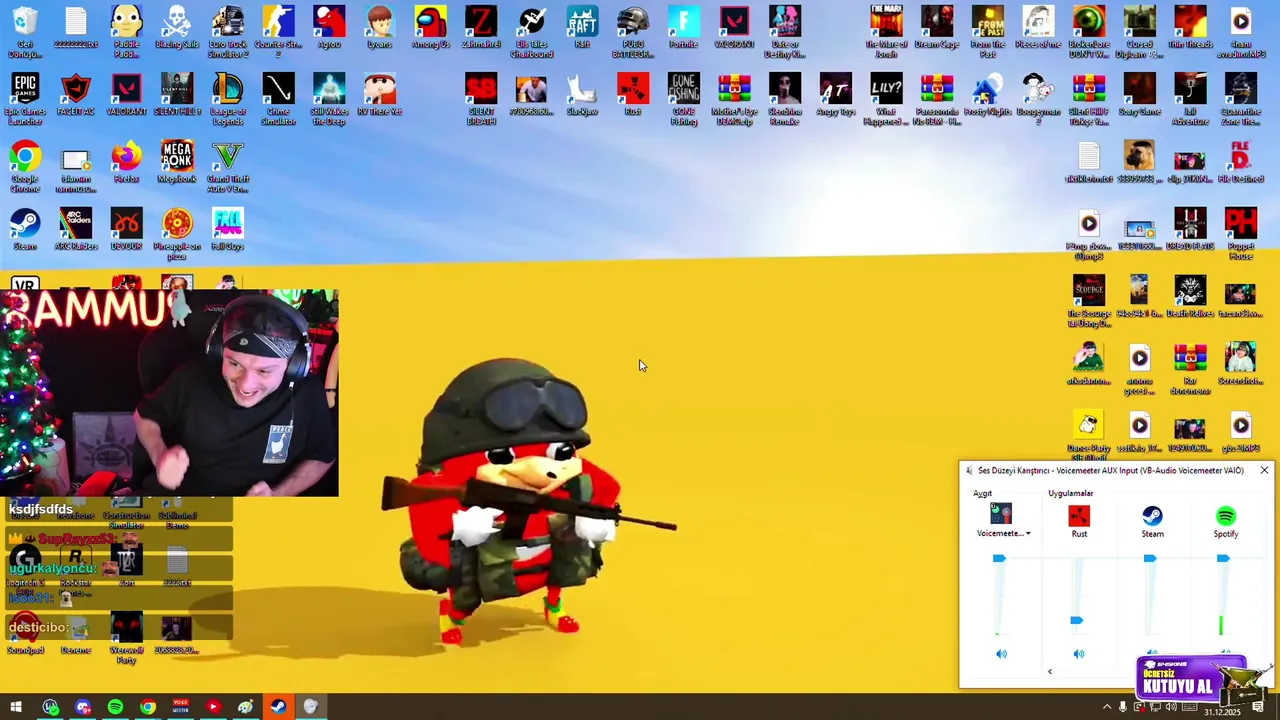This screenshot has height=720, width=1280.
Task: Click the Steam app icon in mixer
Action: coord(1152,516)
